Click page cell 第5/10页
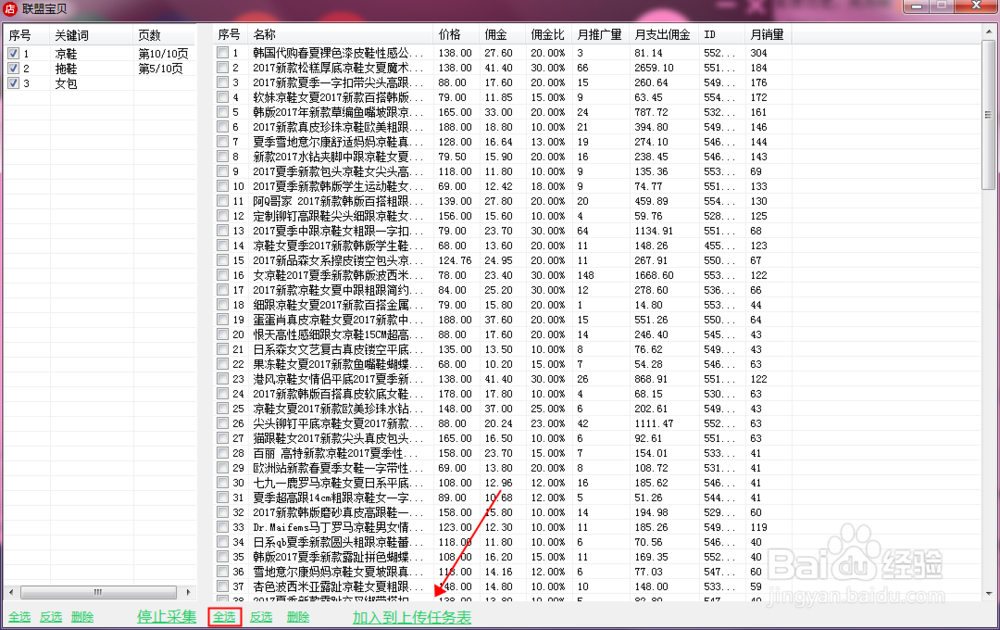The height and width of the screenshot is (630, 1000). coord(160,68)
